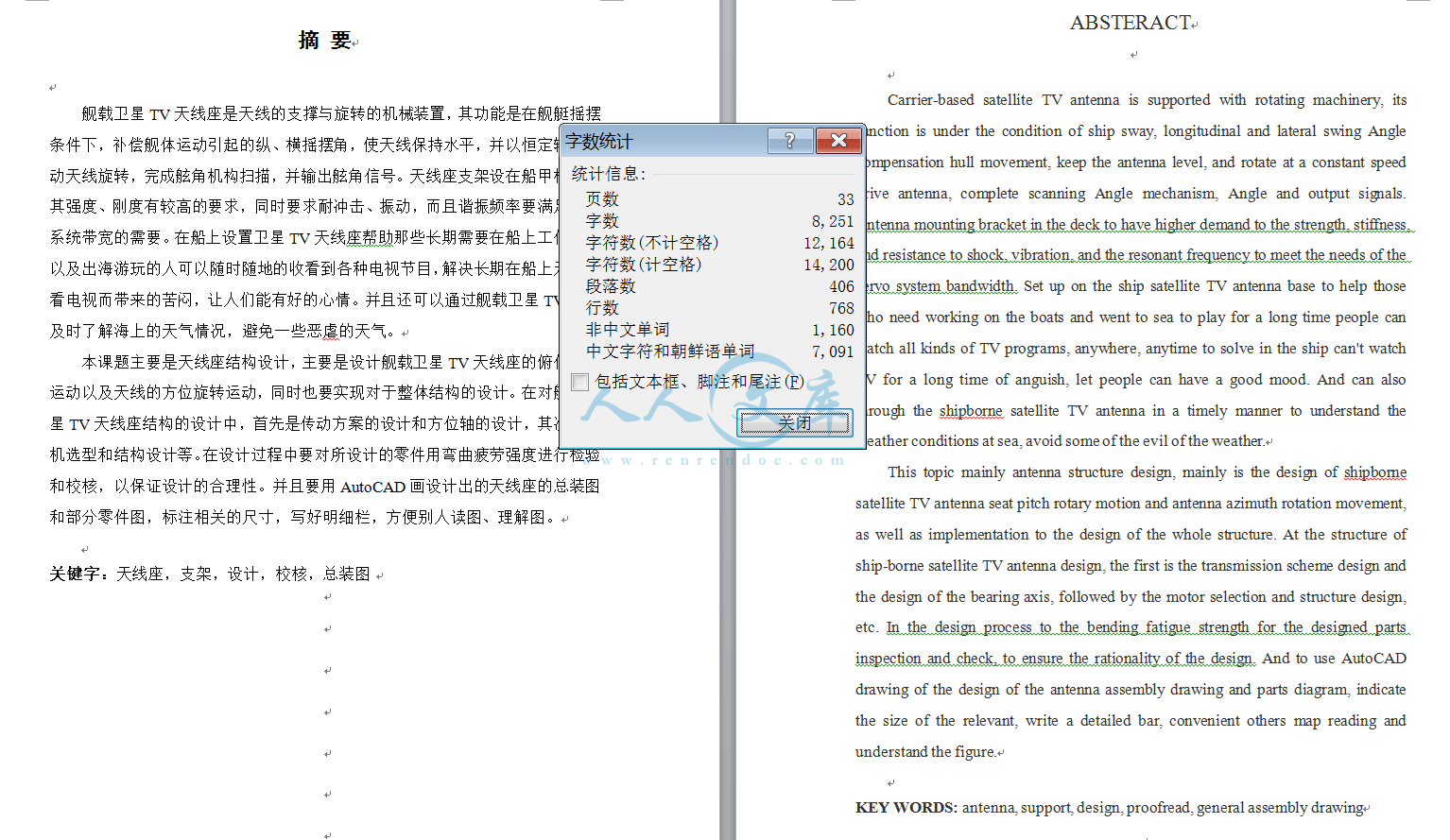
Task: Click the help question mark in word count dialog
Action: coord(790,141)
